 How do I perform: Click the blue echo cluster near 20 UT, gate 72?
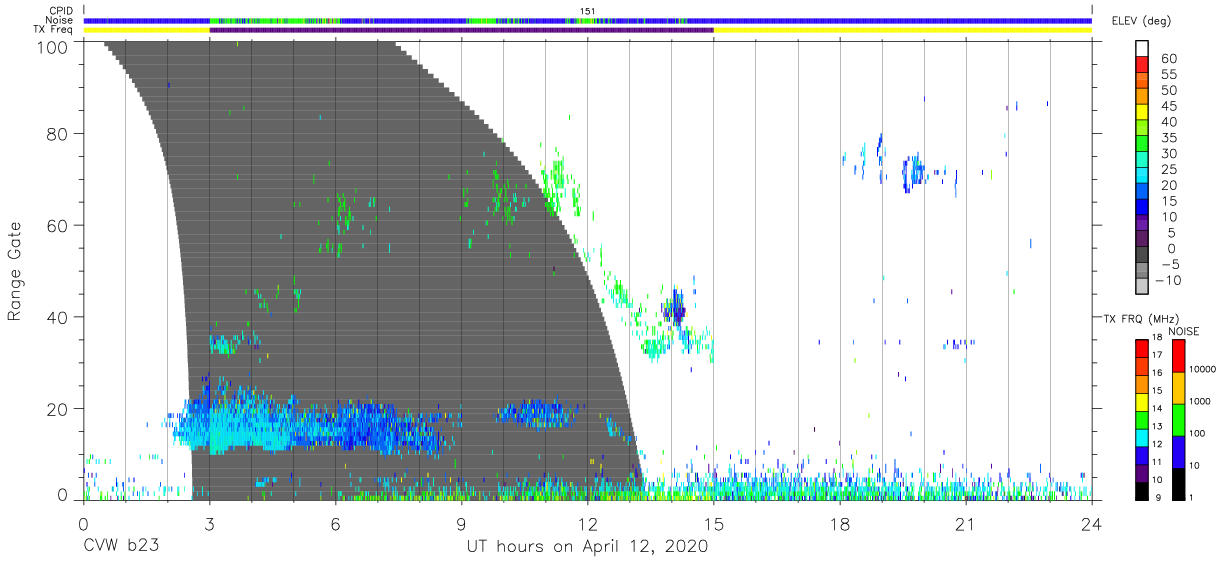[x=913, y=172]
